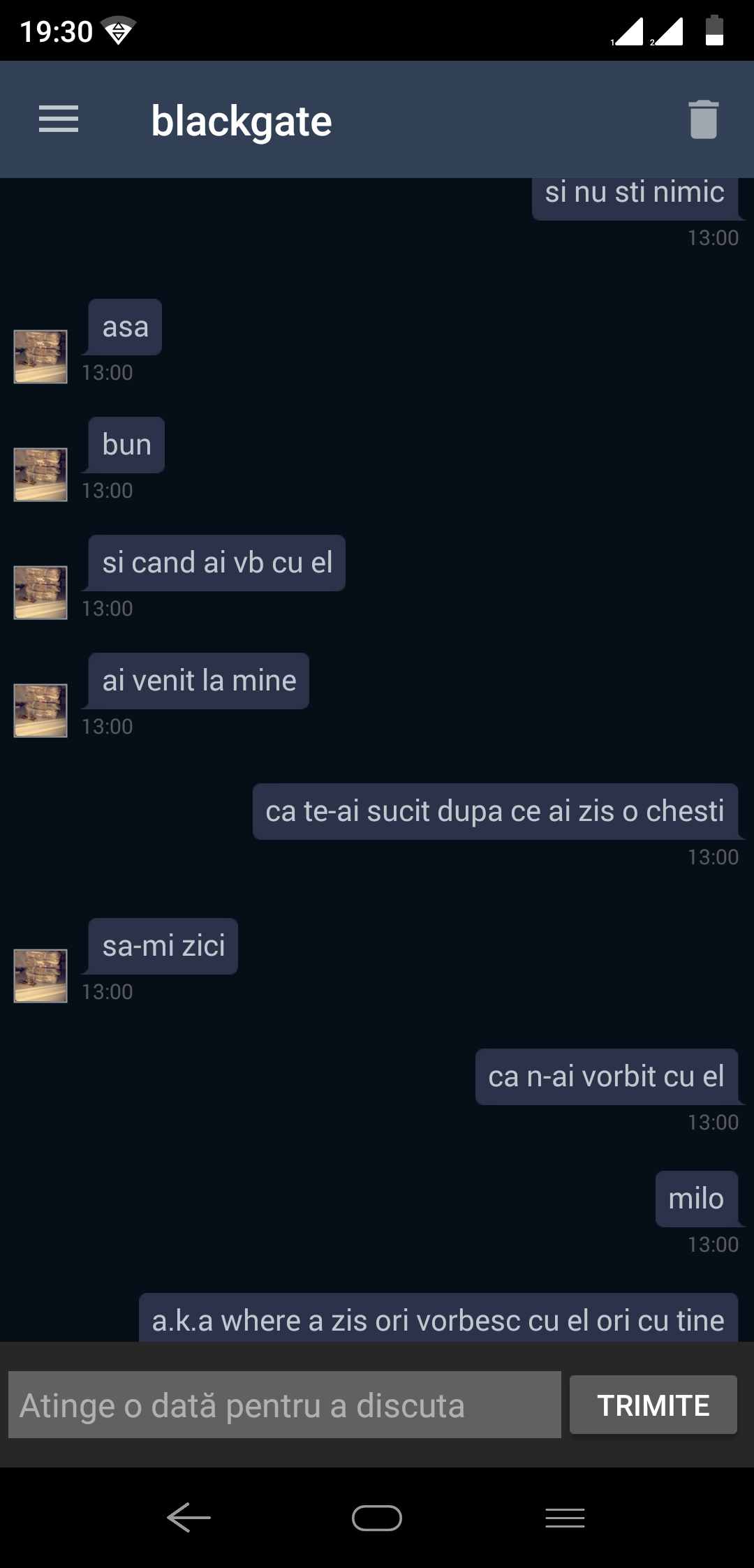Tap the blackgate chat title
The width and height of the screenshot is (754, 1568).
242,121
